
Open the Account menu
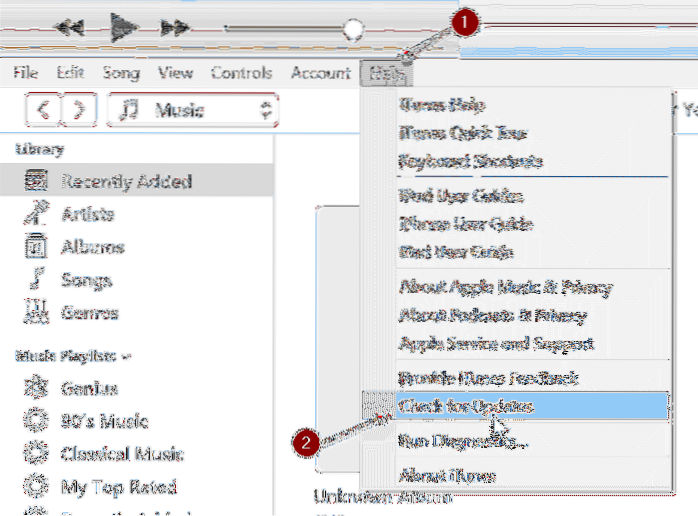click(320, 73)
